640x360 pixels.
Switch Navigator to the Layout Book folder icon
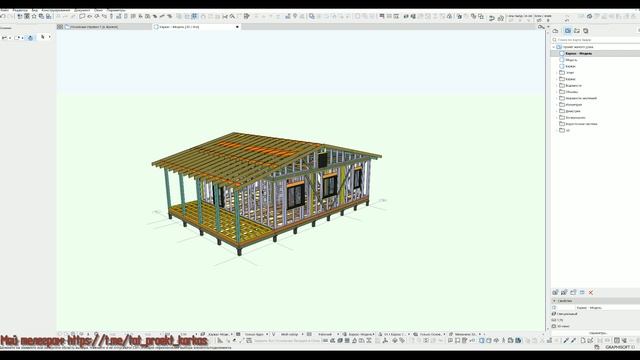tap(577, 31)
